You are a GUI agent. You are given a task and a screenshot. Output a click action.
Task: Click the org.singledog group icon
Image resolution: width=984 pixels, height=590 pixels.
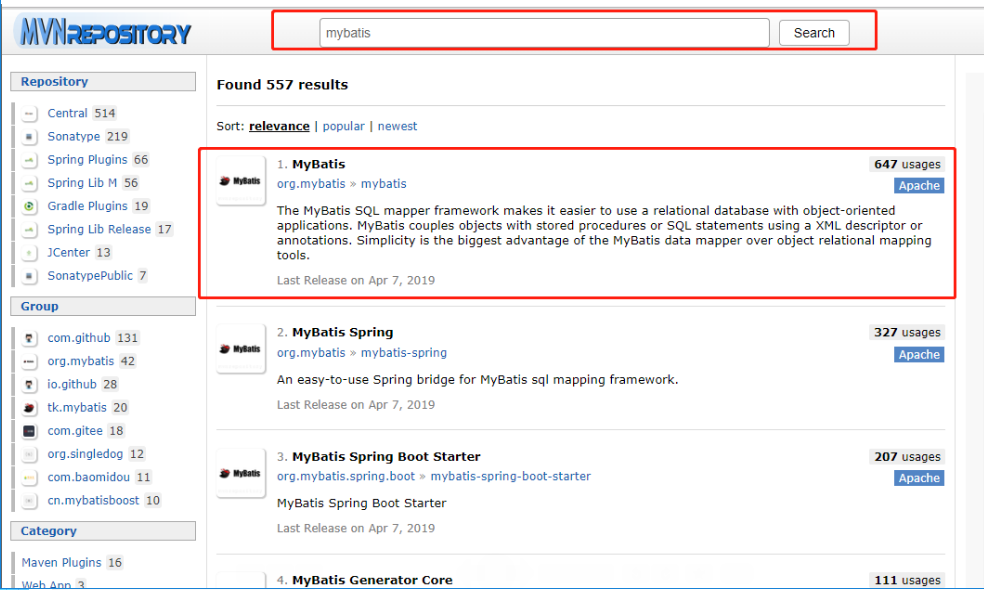pyautogui.click(x=29, y=454)
